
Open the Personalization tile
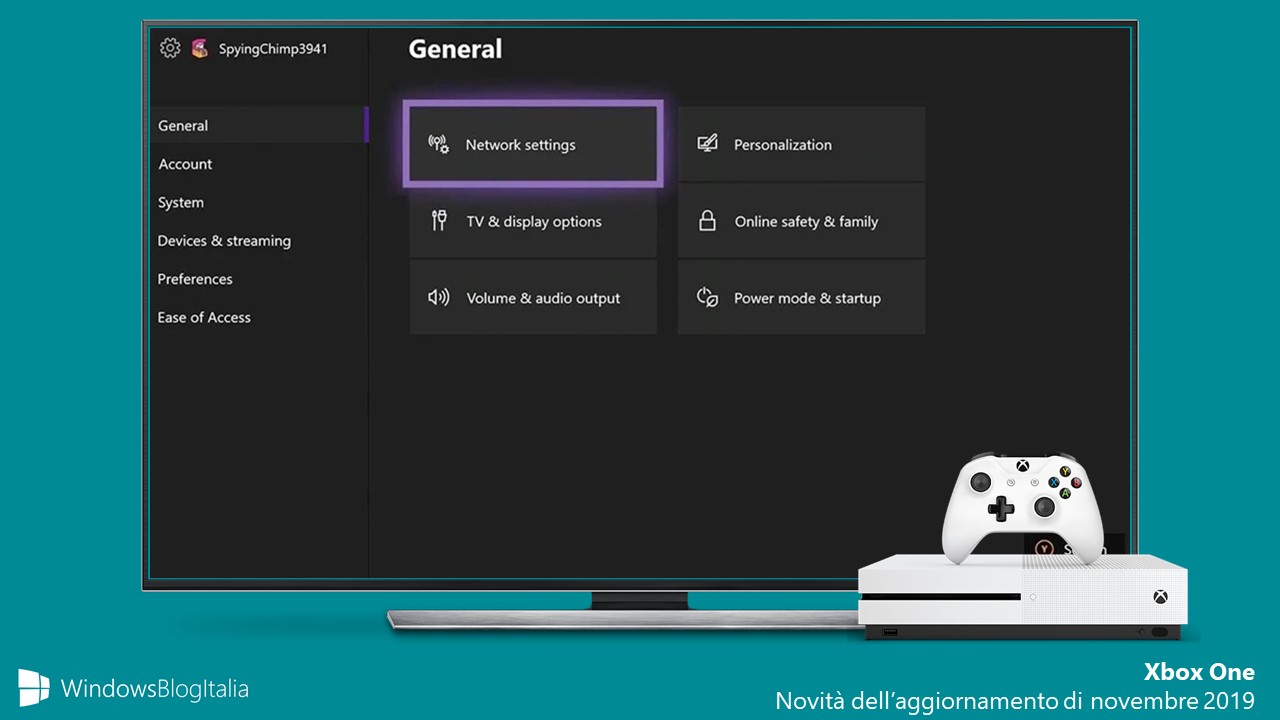tap(801, 144)
